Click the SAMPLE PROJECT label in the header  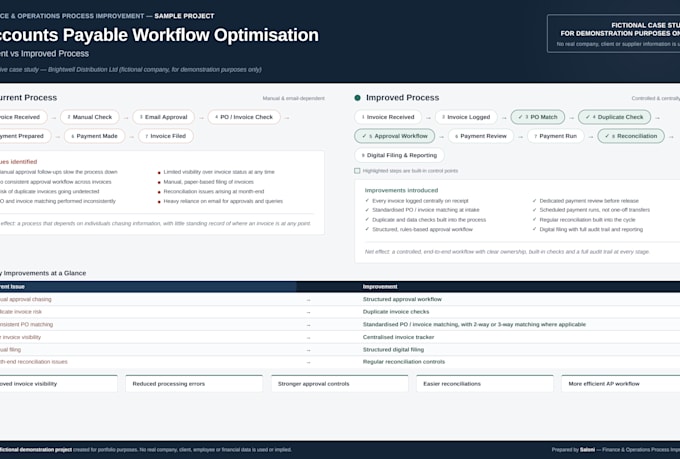point(184,16)
